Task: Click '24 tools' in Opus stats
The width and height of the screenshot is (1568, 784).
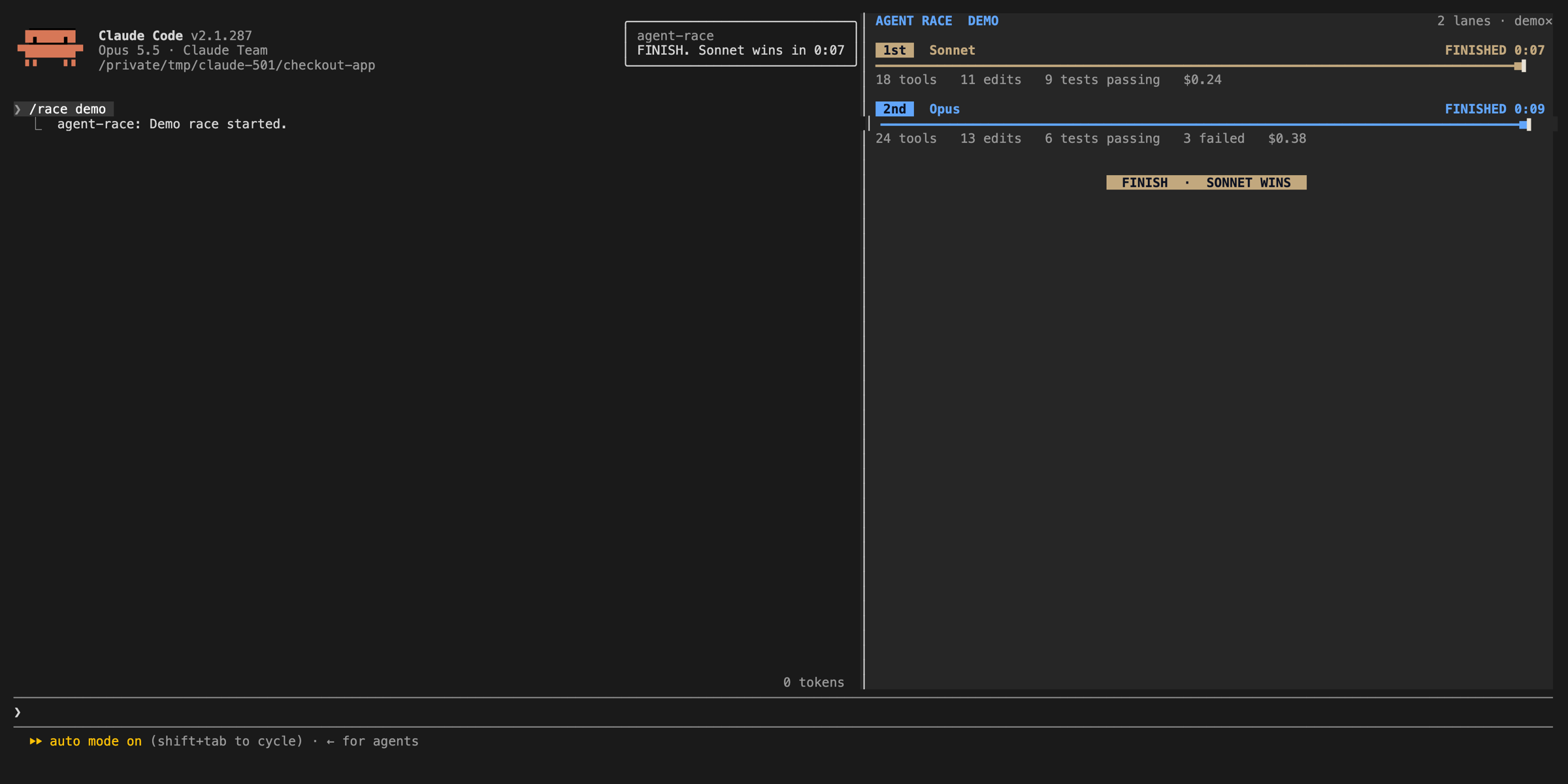Action: pos(906,139)
